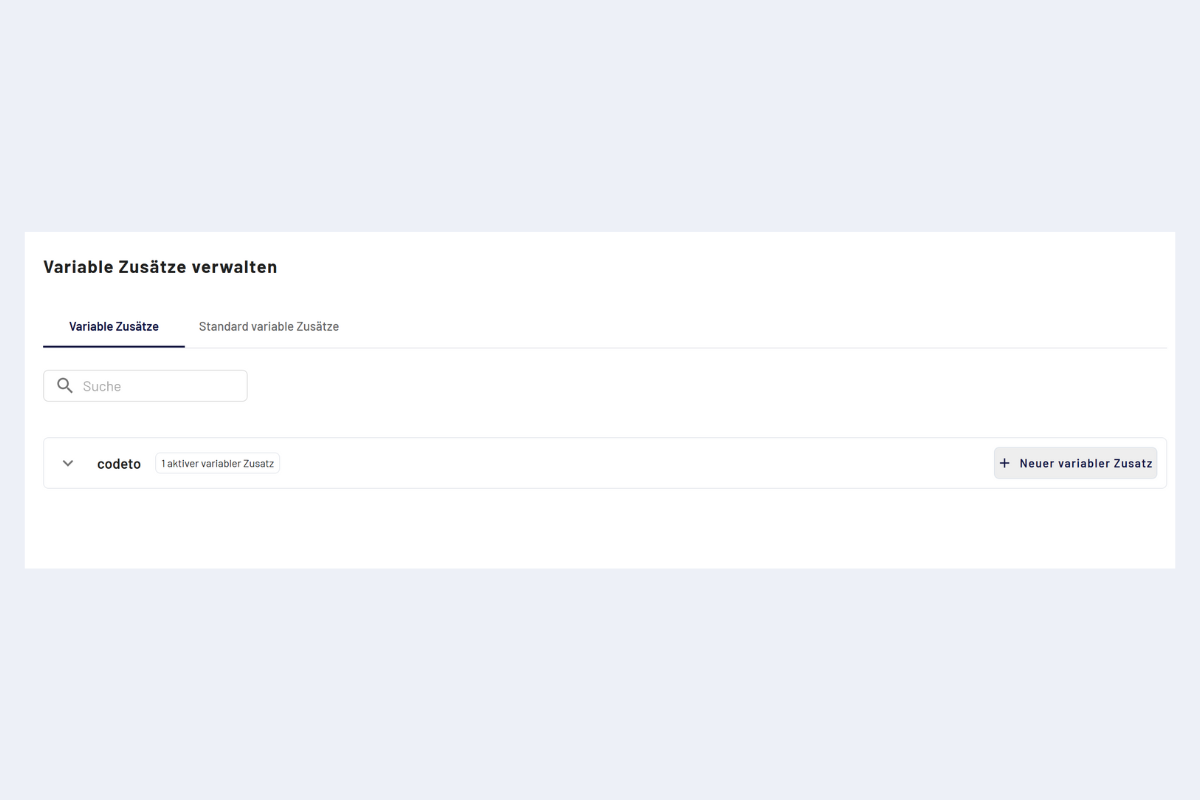This screenshot has width=1200, height=800.
Task: Click the Suche placeholder text
Action: tap(102, 386)
